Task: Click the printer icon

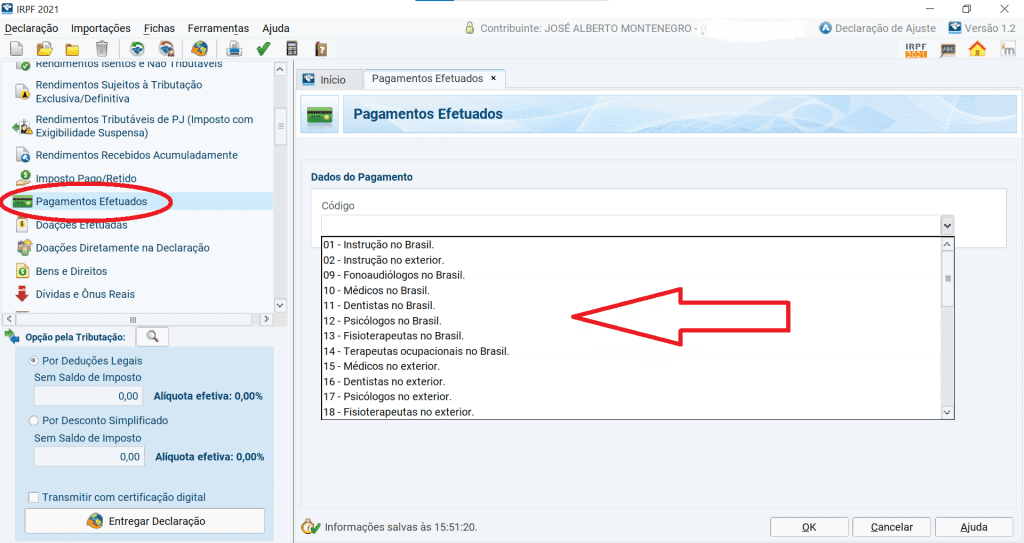Action: (x=234, y=48)
